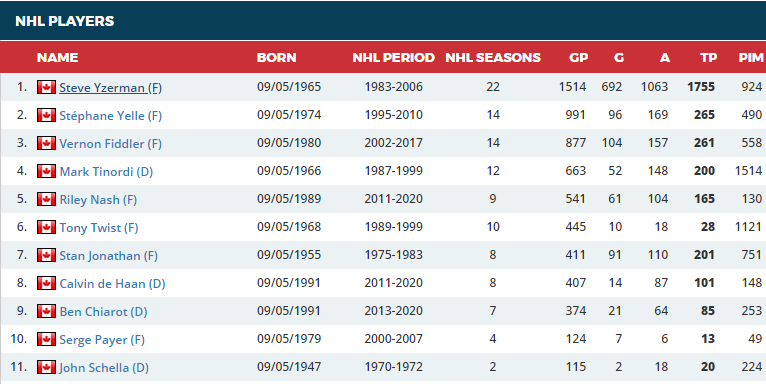
Task: Select the NHL PLAYERS section title
Action: pyautogui.click(x=64, y=21)
